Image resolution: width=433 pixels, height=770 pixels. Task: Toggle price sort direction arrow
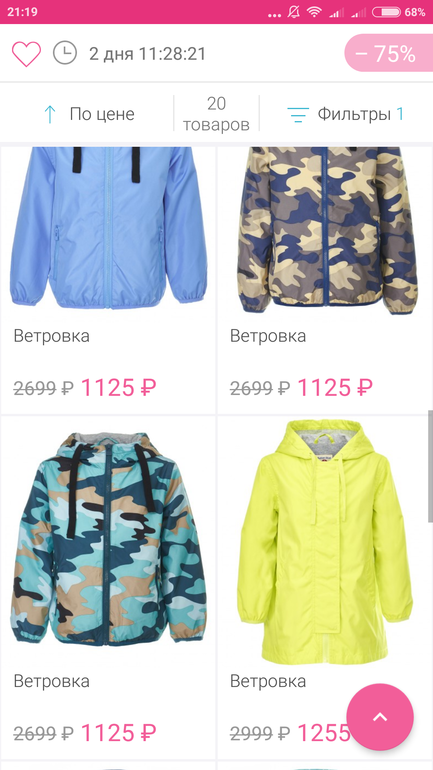50,114
